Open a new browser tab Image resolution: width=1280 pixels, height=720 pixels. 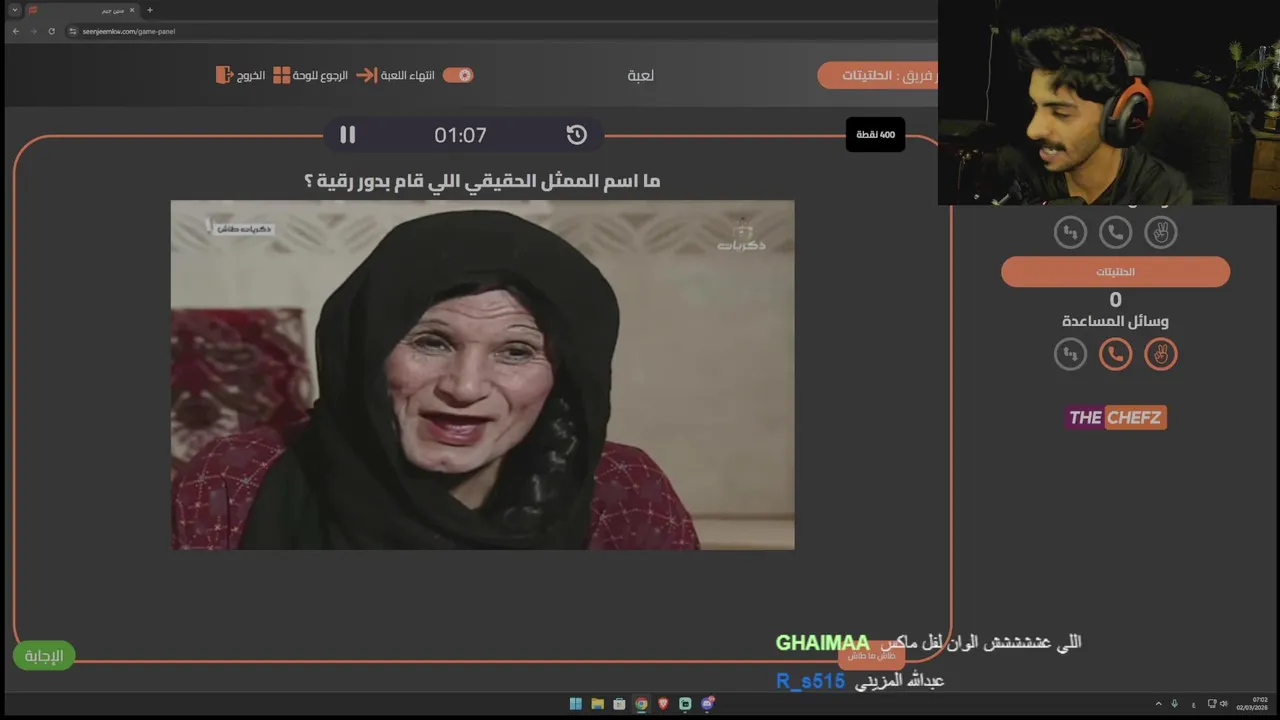149,10
